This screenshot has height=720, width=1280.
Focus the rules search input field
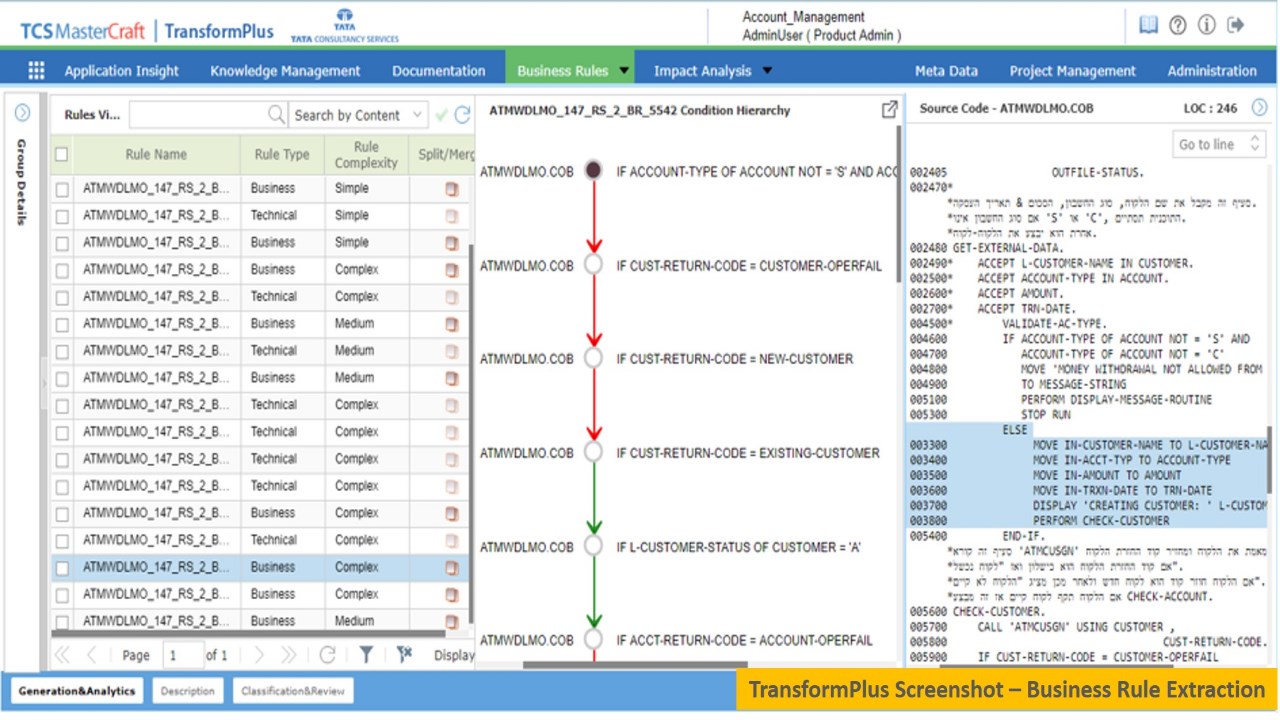click(209, 115)
